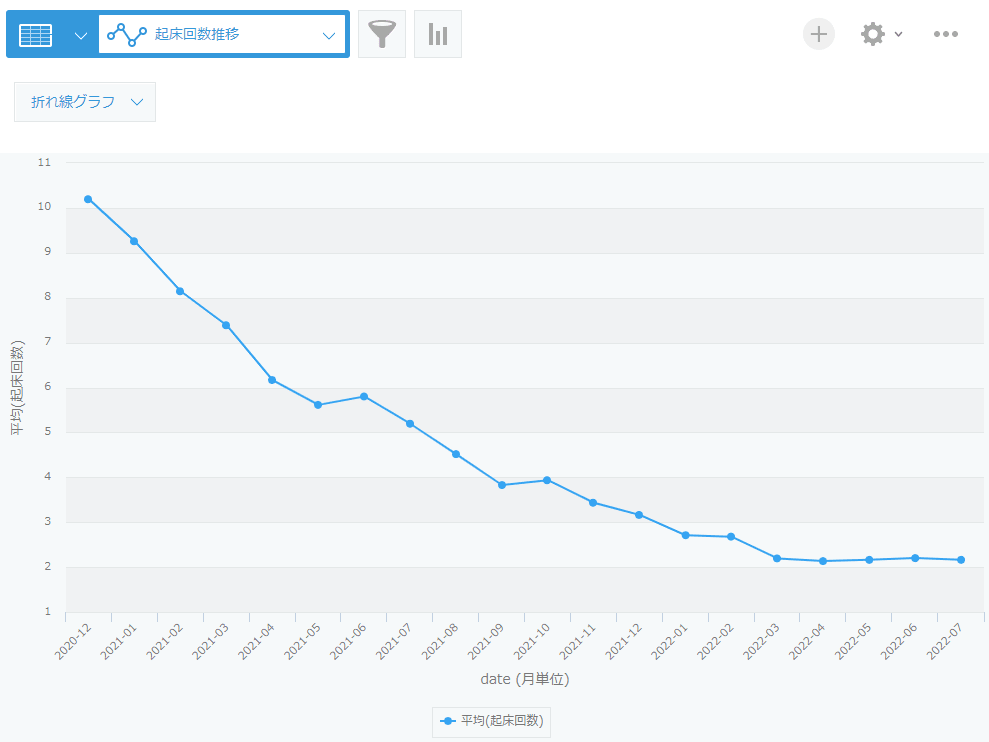Click the 2021-12 data point

tap(639, 515)
